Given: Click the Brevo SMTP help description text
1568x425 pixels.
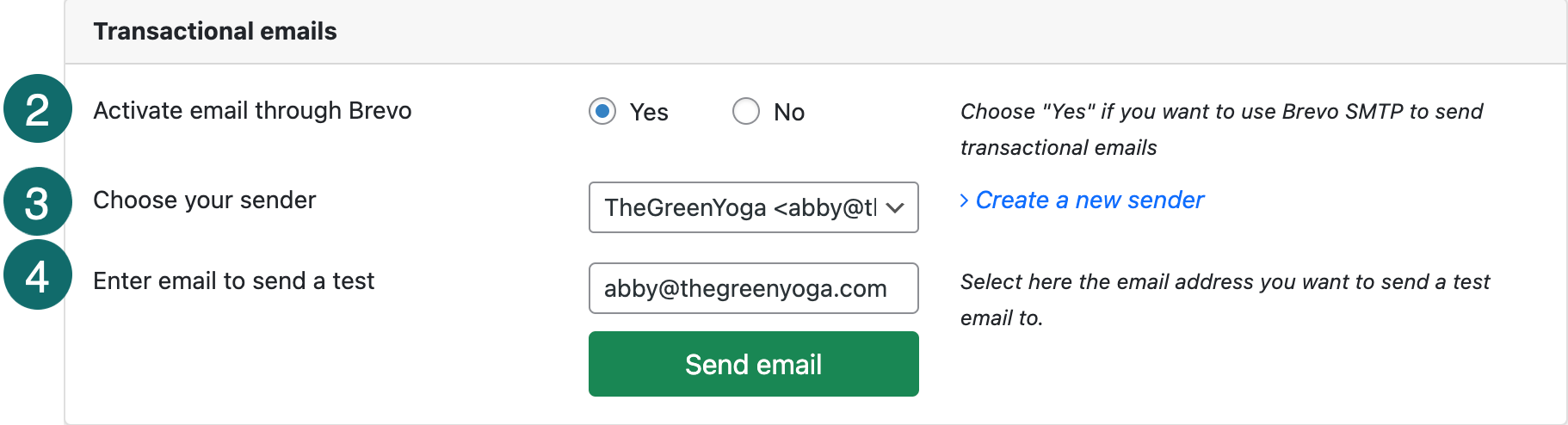Looking at the screenshot, I should tap(1221, 129).
